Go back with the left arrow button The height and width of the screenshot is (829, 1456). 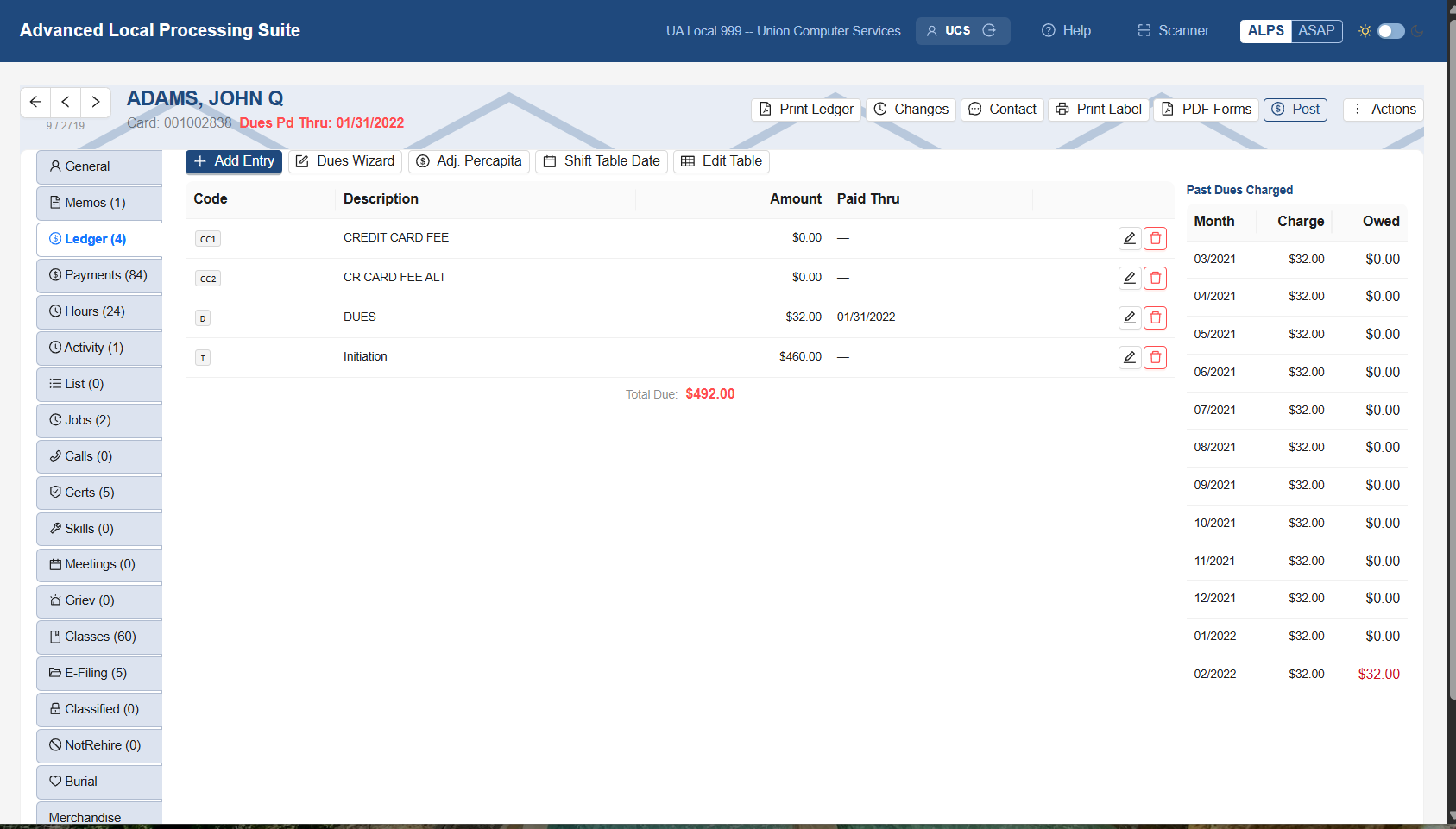(35, 102)
